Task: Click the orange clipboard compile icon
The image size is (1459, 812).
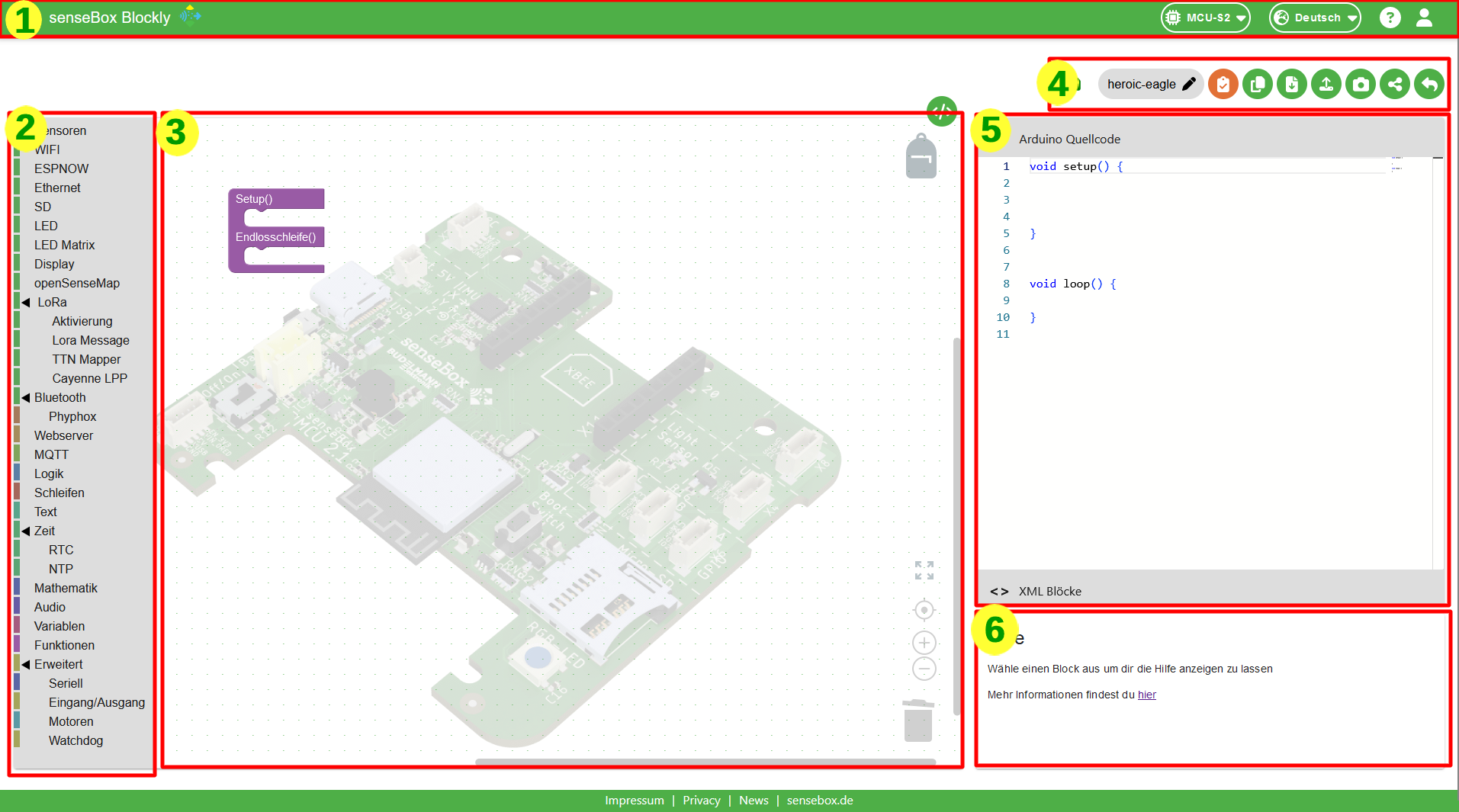Action: (x=1223, y=84)
